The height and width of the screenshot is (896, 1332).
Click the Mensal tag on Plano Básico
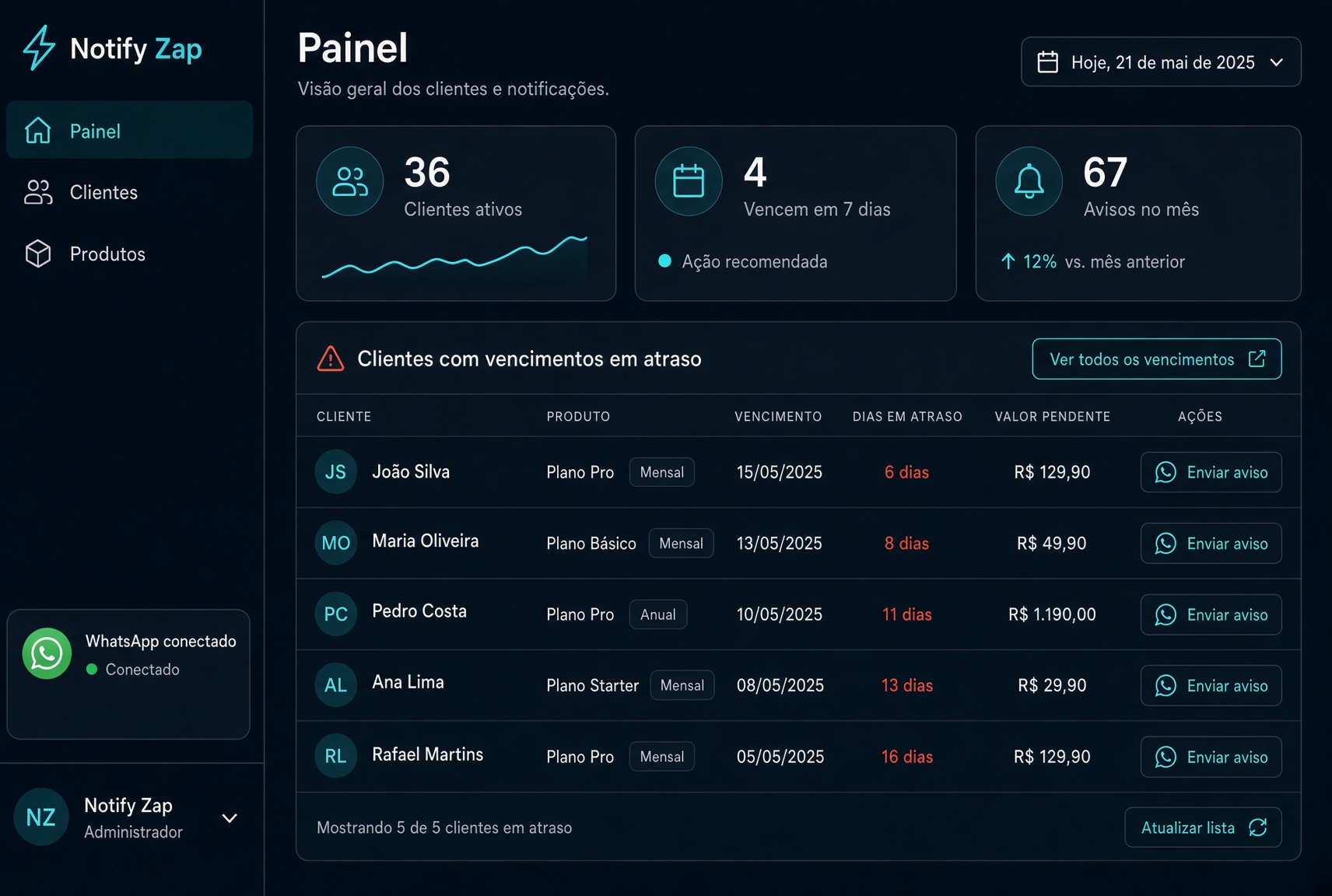click(681, 543)
